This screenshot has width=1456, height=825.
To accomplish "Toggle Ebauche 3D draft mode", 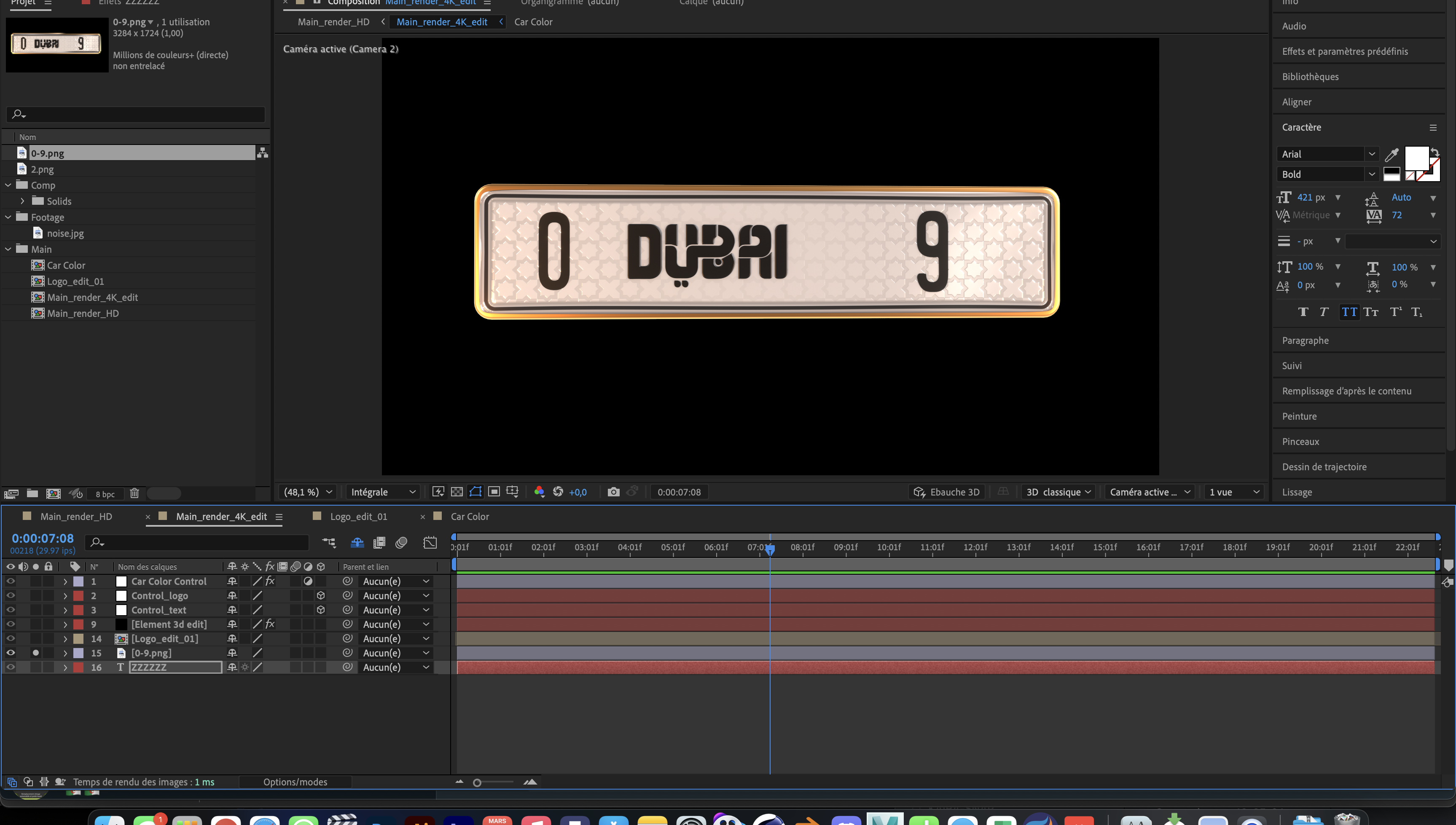I will point(946,492).
